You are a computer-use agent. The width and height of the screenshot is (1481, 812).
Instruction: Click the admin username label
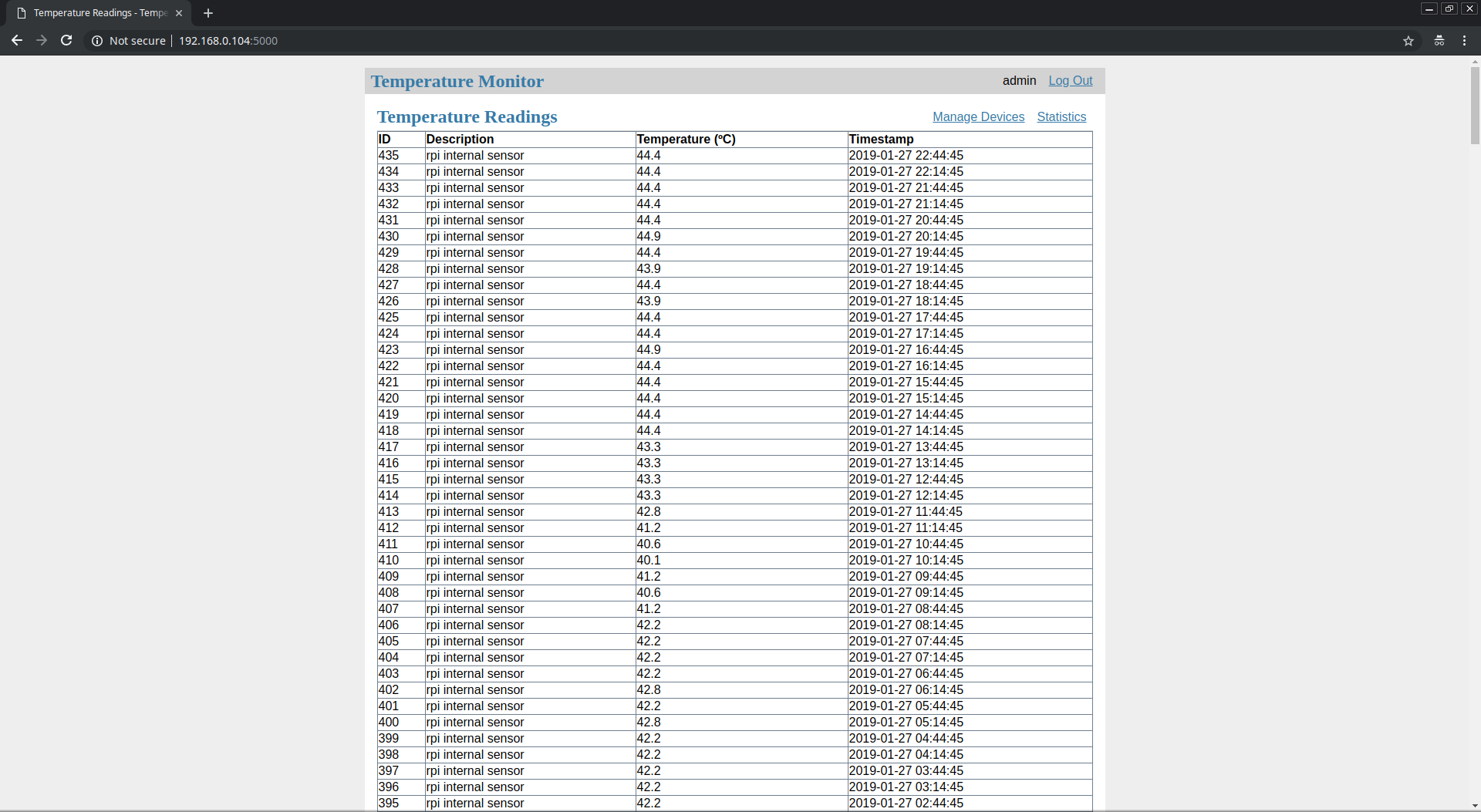[1019, 81]
